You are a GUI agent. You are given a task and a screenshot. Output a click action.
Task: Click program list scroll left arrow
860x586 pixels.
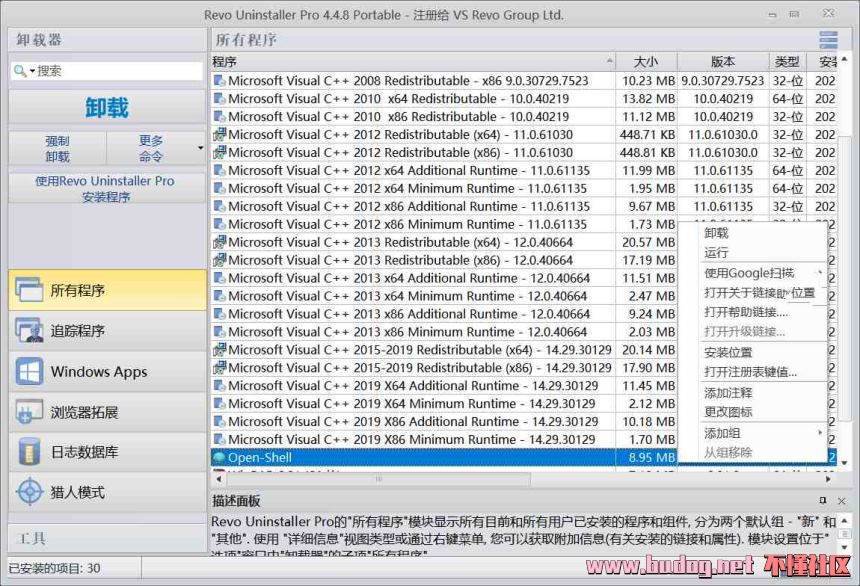coord(219,479)
